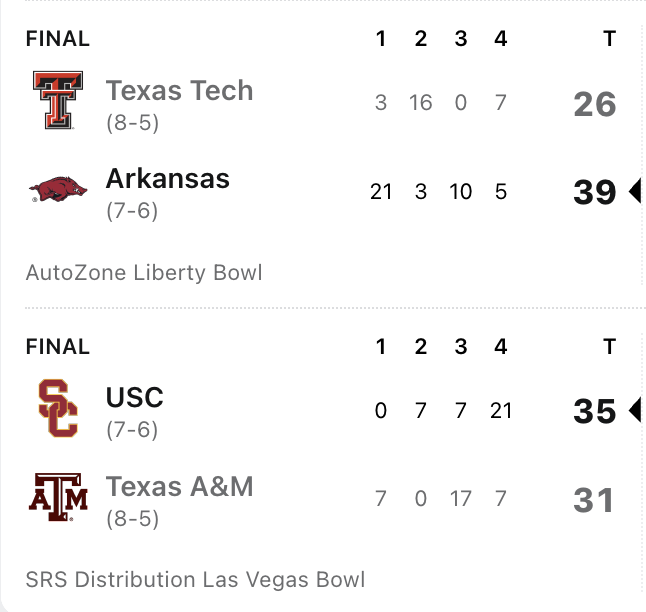Click SRS Distribution Las Vegas Bowl label
Screen dimensions: 646x612
click(x=195, y=579)
